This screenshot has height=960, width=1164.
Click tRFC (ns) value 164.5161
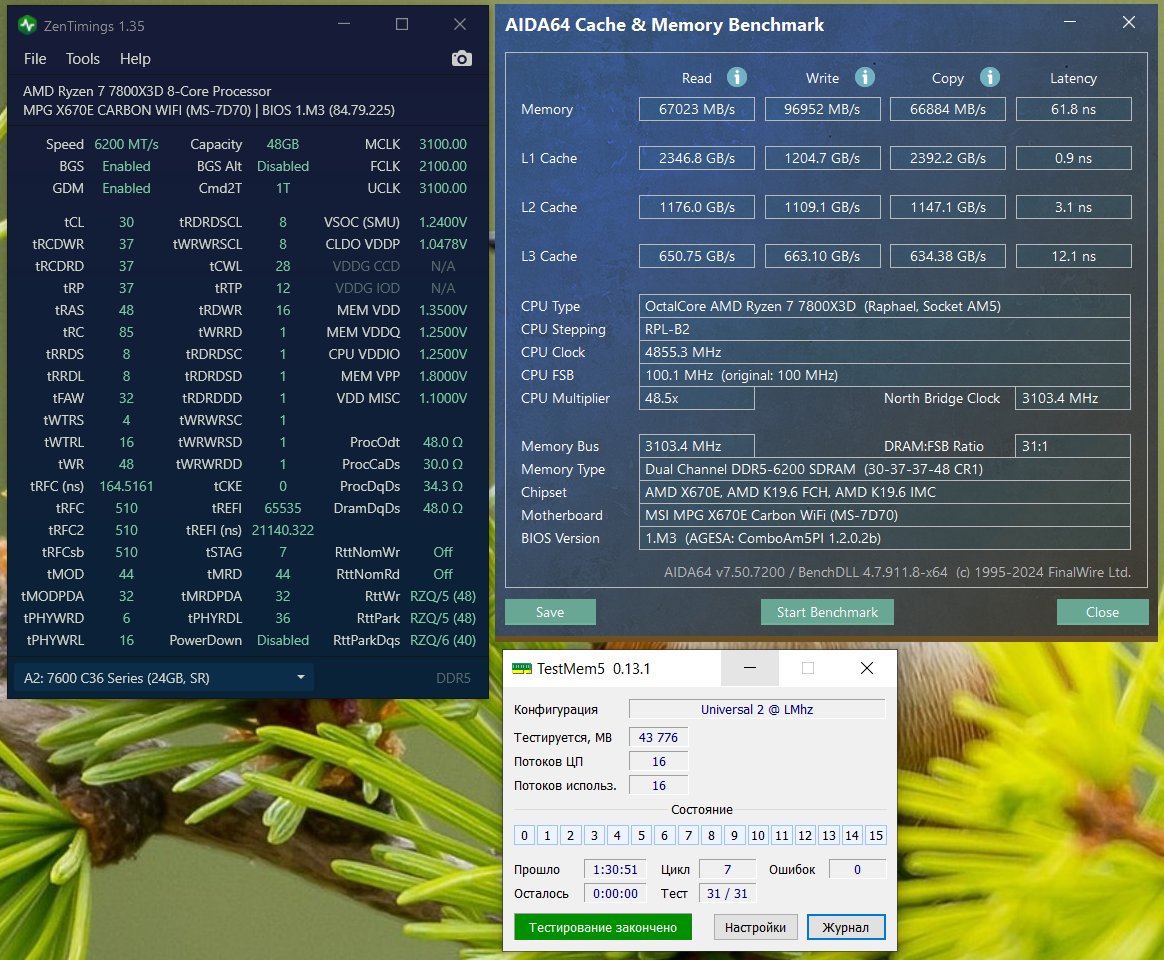(x=126, y=486)
